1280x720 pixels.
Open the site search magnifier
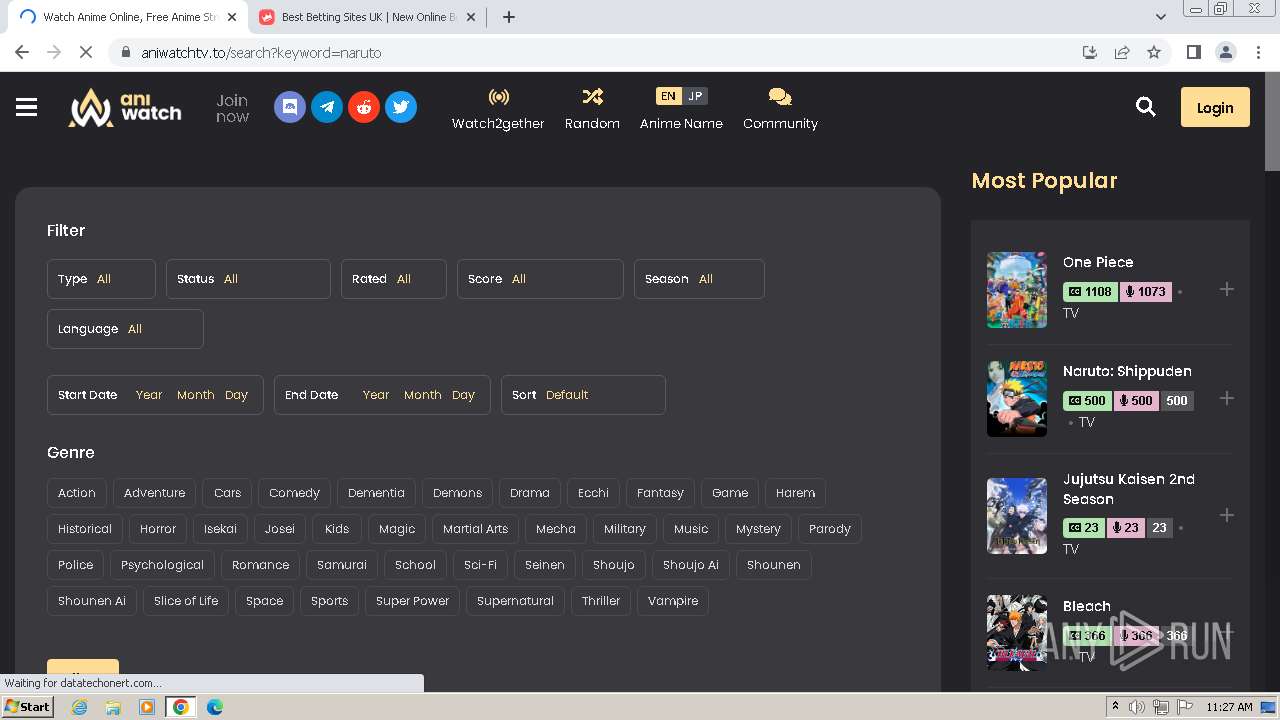(x=1146, y=107)
